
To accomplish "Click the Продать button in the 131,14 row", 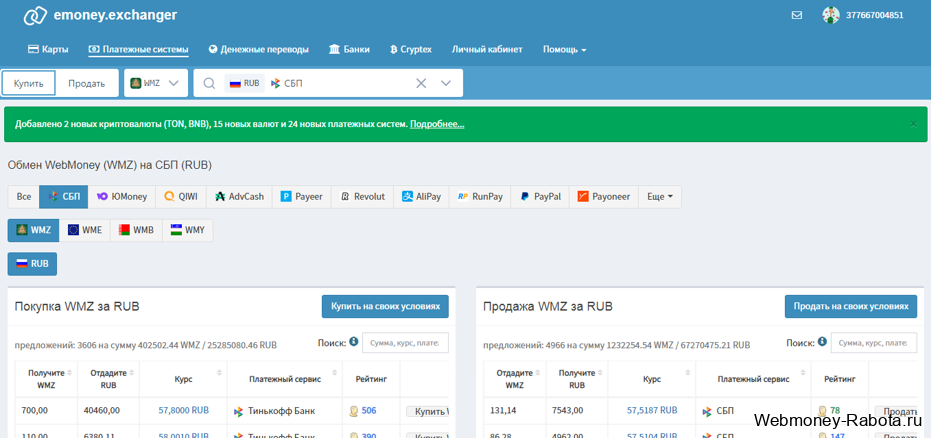I will point(897,411).
